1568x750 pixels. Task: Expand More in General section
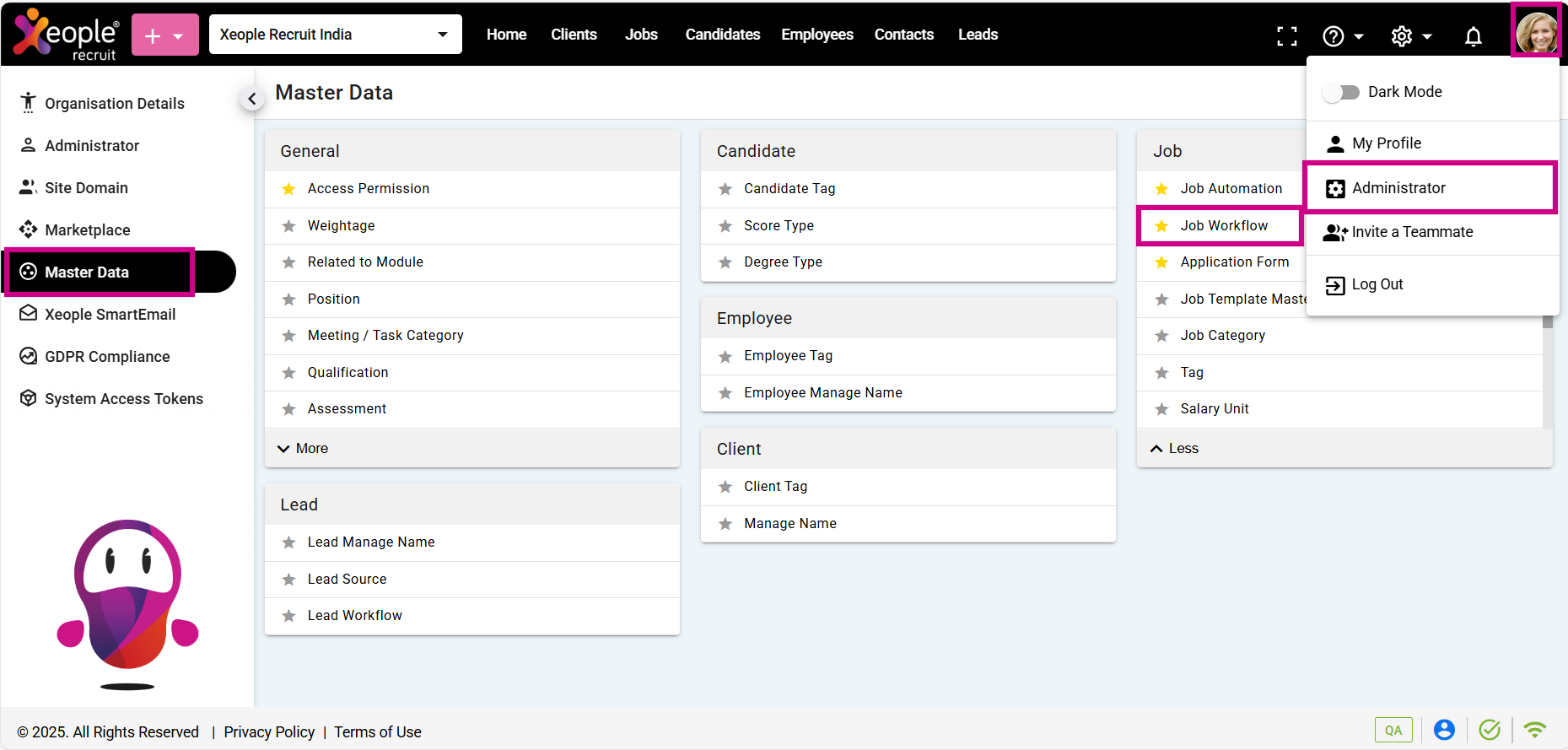303,449
